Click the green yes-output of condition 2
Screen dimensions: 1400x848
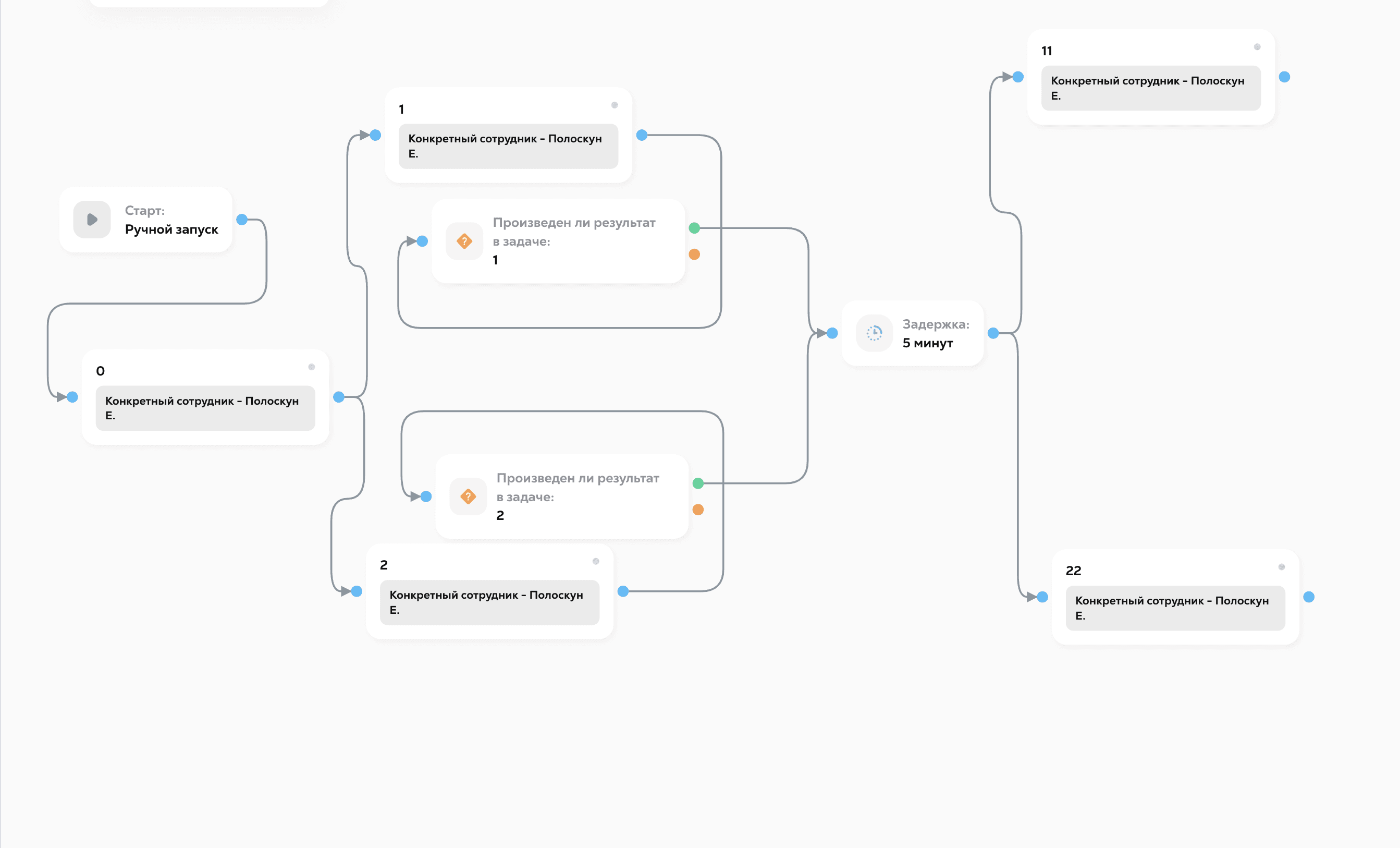[698, 483]
